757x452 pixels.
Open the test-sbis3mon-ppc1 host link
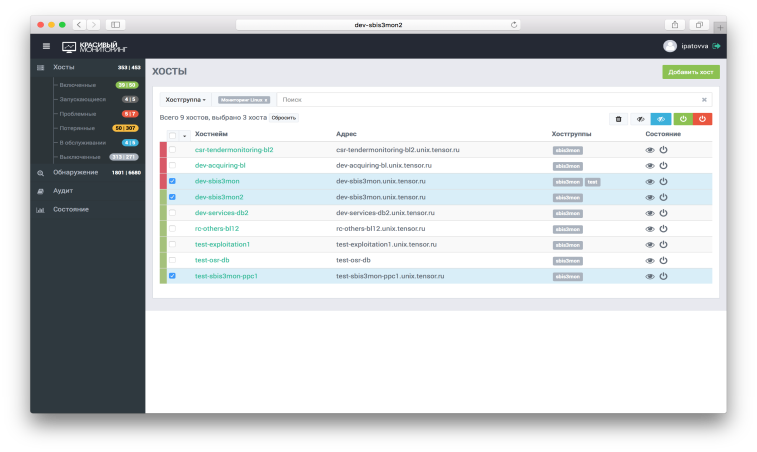[226, 276]
